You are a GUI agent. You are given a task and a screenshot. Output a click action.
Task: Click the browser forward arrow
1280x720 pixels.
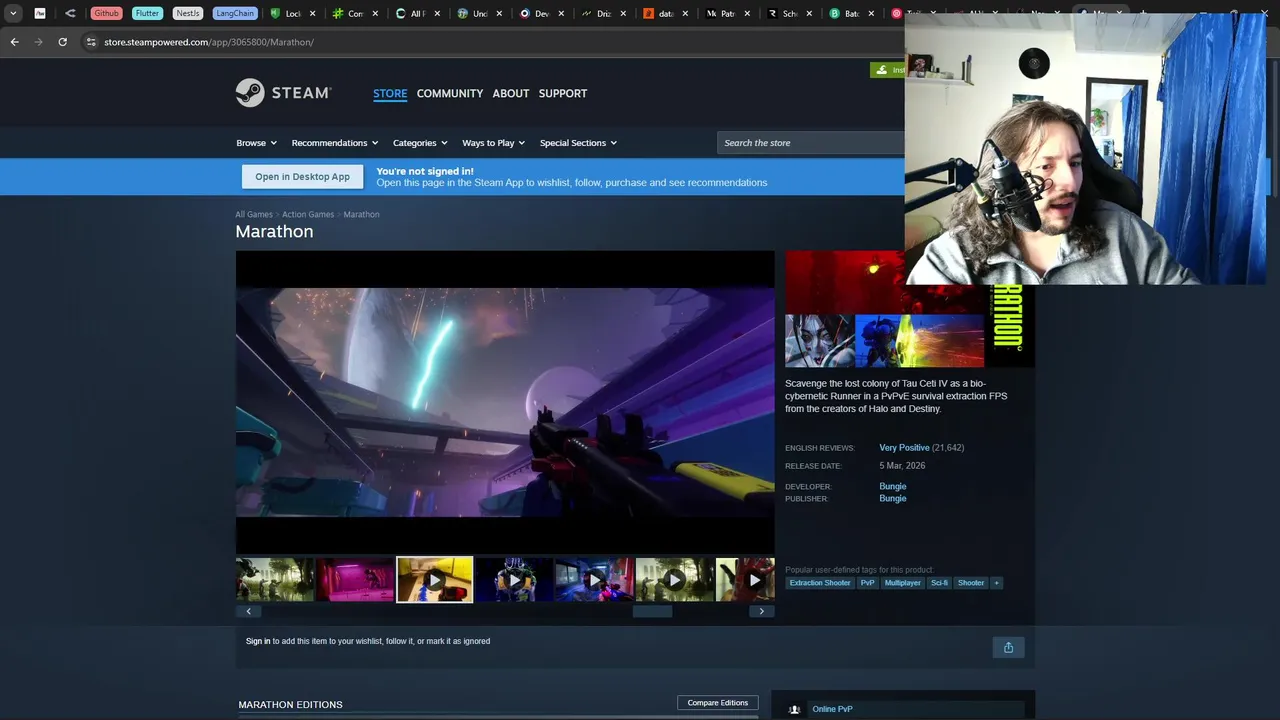point(38,42)
